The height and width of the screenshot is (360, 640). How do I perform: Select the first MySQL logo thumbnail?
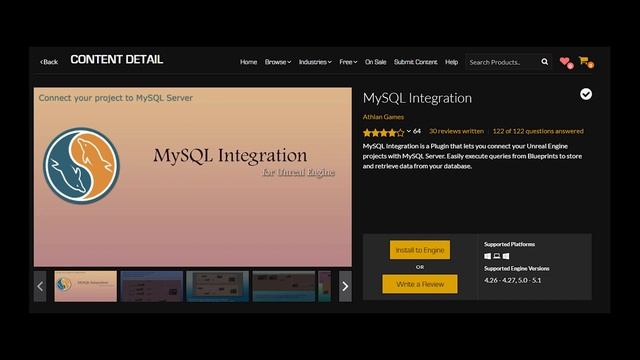pos(85,286)
